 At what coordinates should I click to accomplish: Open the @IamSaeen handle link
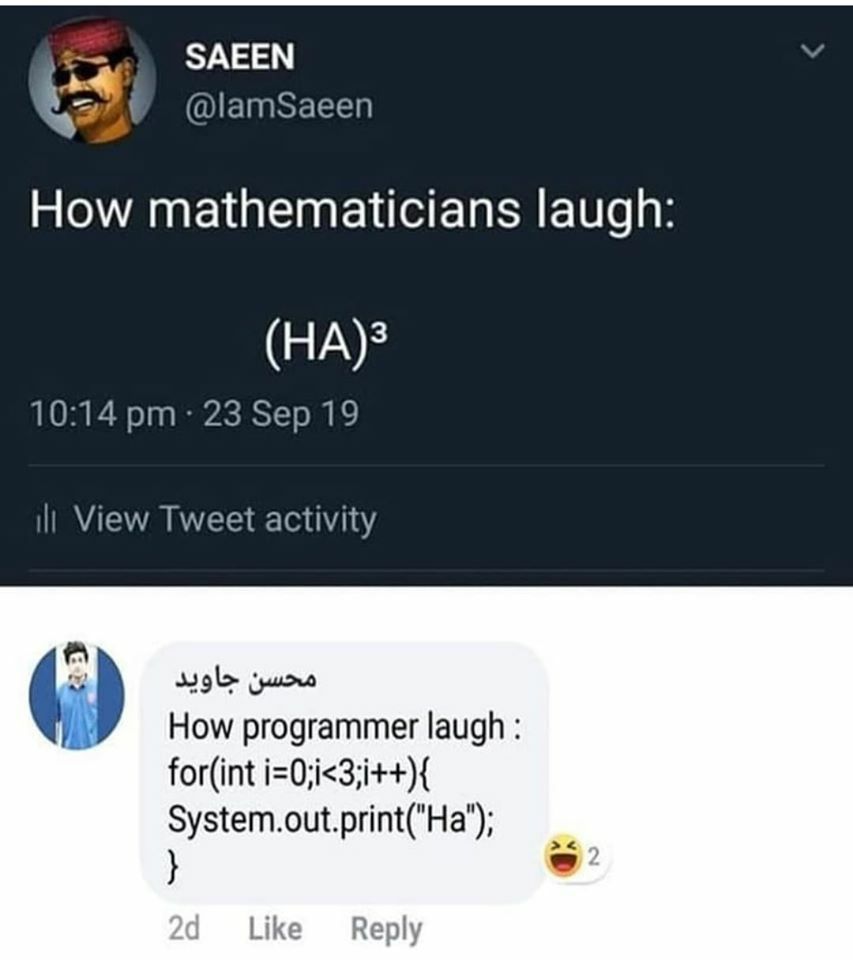(279, 106)
